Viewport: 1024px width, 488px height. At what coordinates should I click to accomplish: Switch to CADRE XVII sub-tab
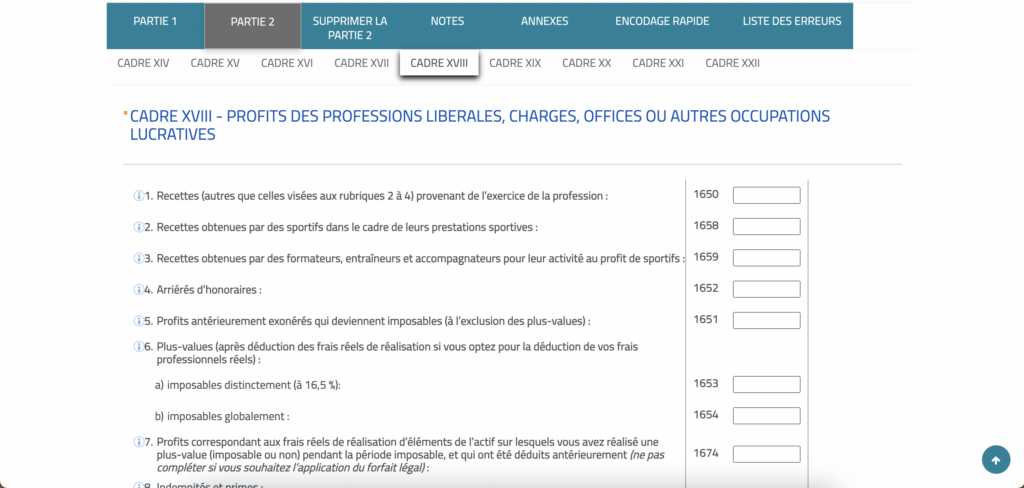[362, 63]
